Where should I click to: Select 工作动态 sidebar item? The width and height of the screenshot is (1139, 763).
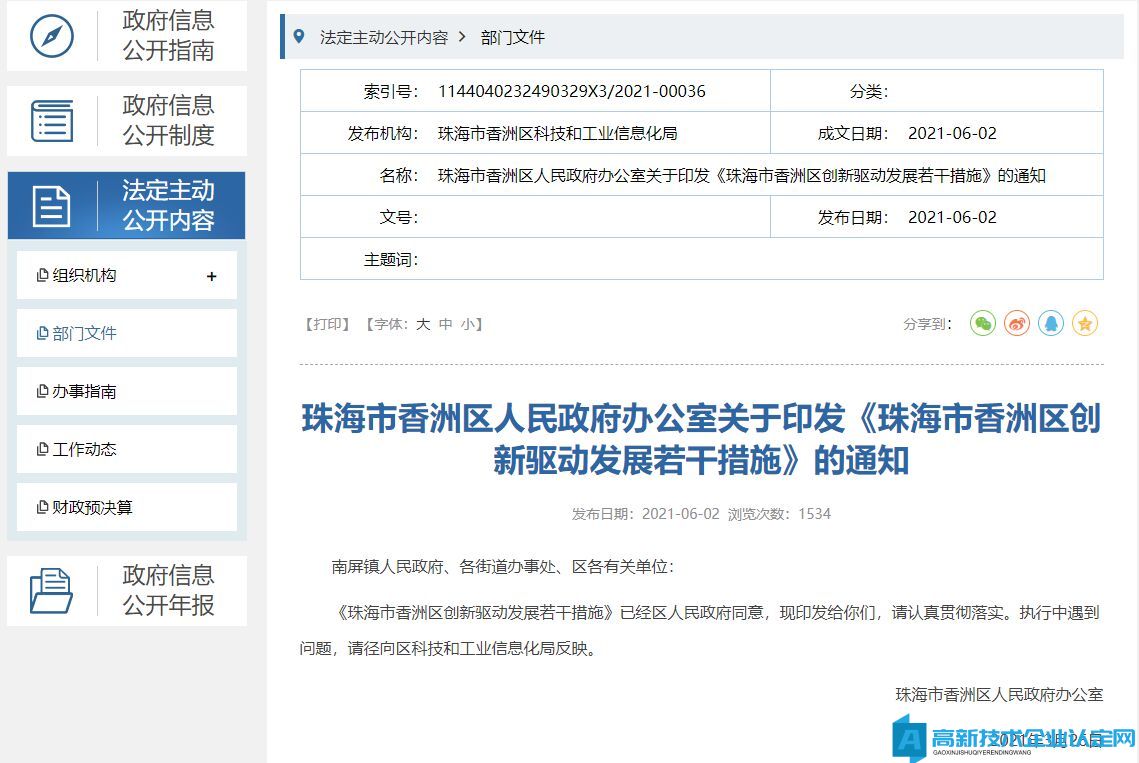pyautogui.click(x=84, y=449)
